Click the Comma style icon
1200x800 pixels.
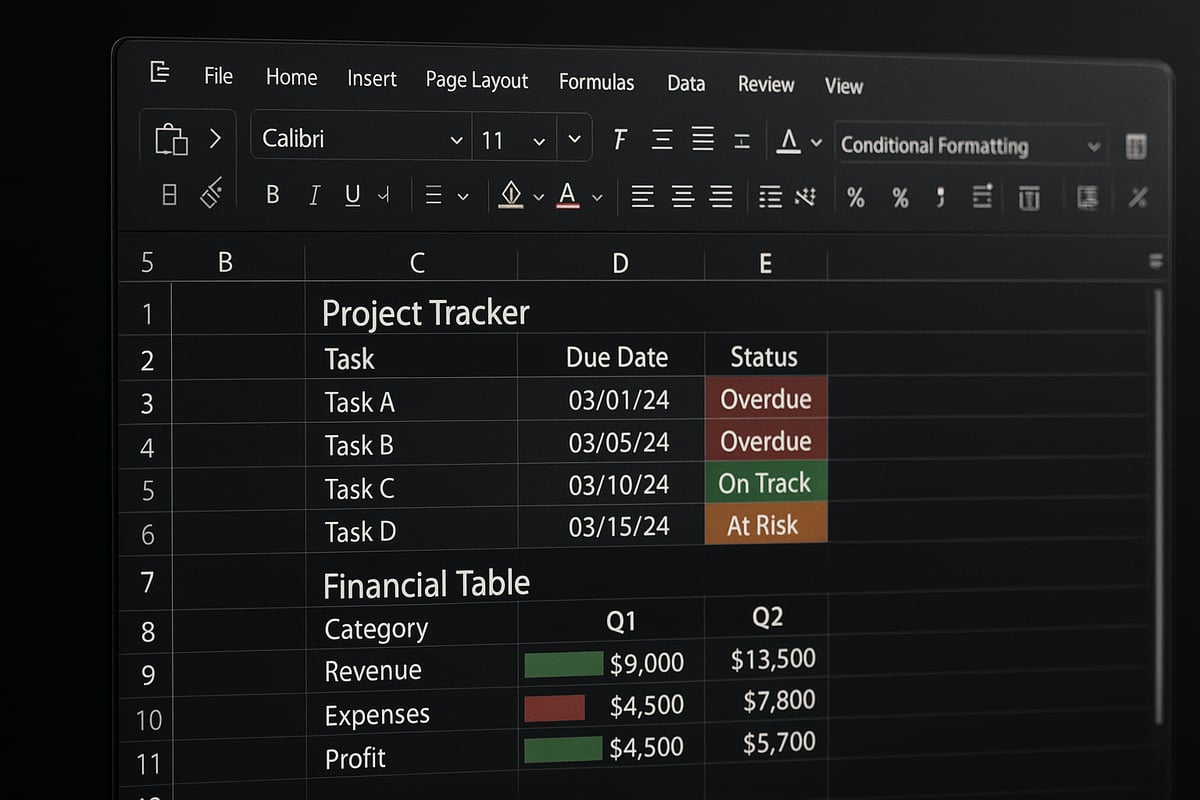click(x=941, y=198)
